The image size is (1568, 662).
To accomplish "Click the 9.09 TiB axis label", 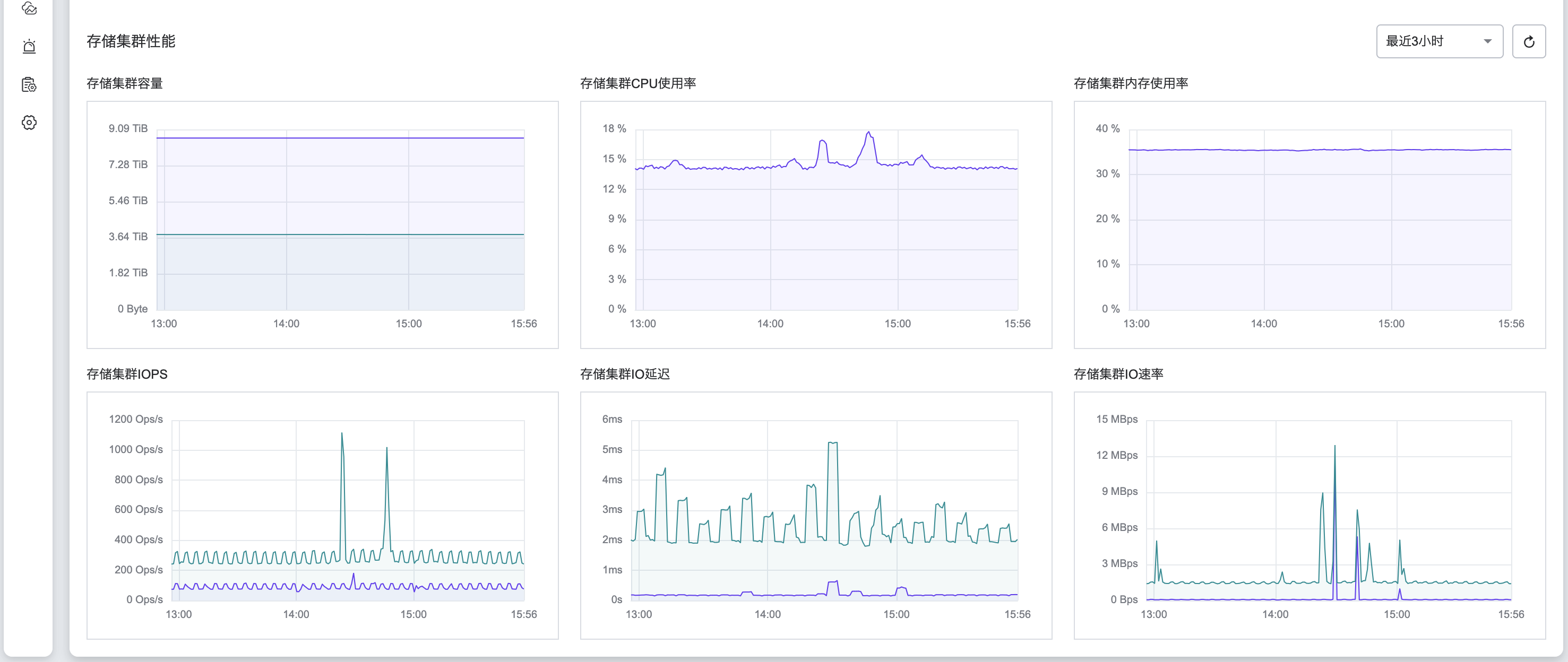I will 128,129.
